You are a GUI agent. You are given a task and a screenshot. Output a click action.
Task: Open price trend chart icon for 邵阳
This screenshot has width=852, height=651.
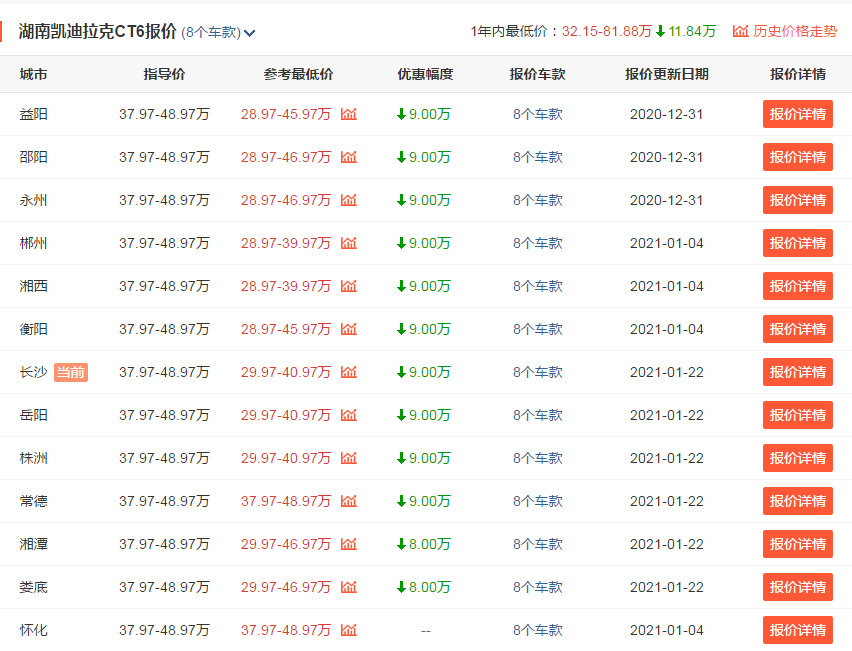pyautogui.click(x=349, y=157)
